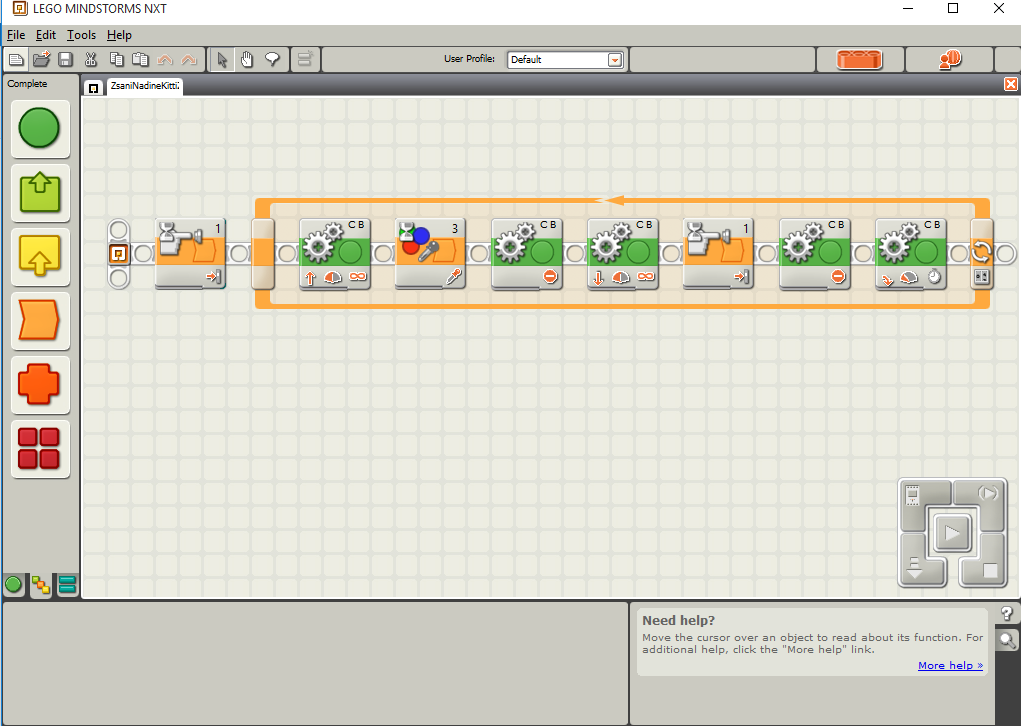Open the orange Flow palette group
1021x726 pixels.
[40, 320]
